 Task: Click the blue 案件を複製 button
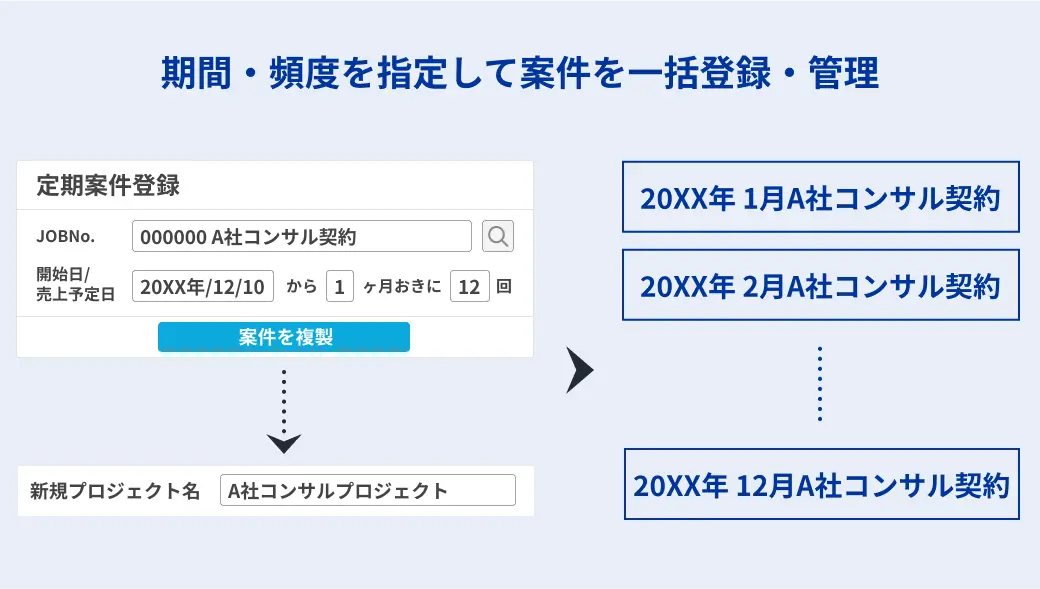coord(284,337)
